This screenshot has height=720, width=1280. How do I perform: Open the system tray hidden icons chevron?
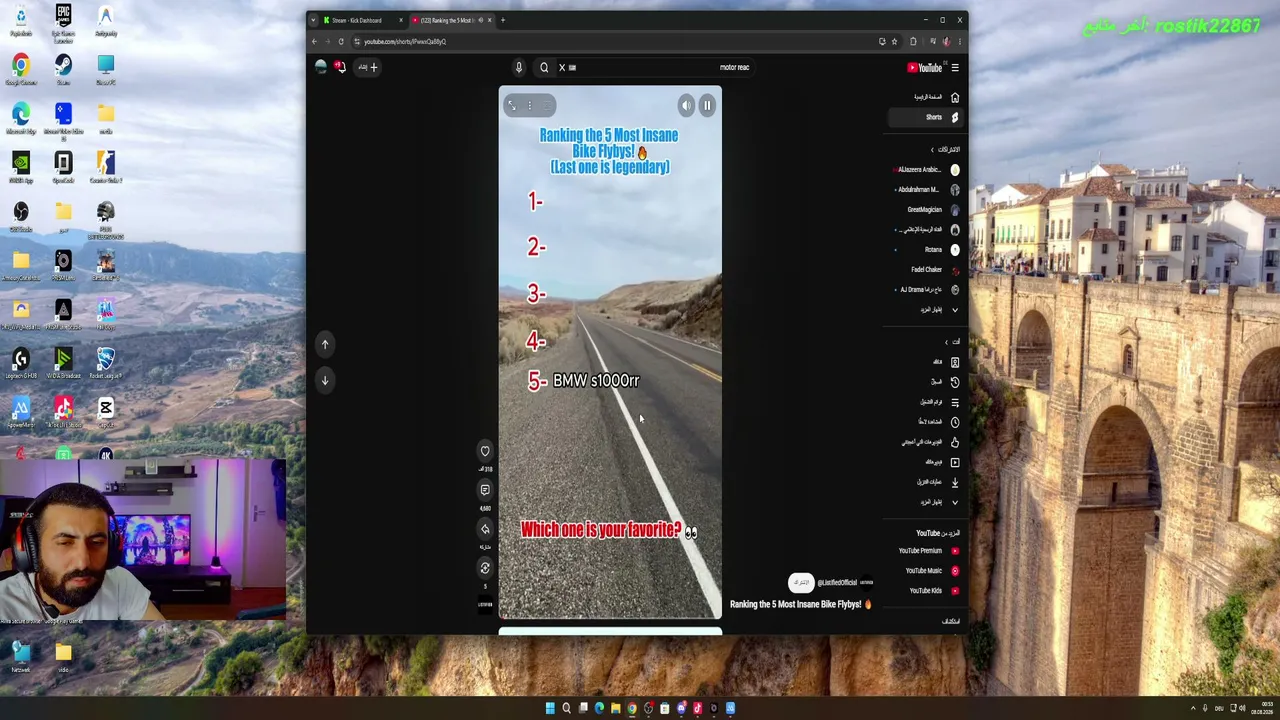coord(1192,708)
